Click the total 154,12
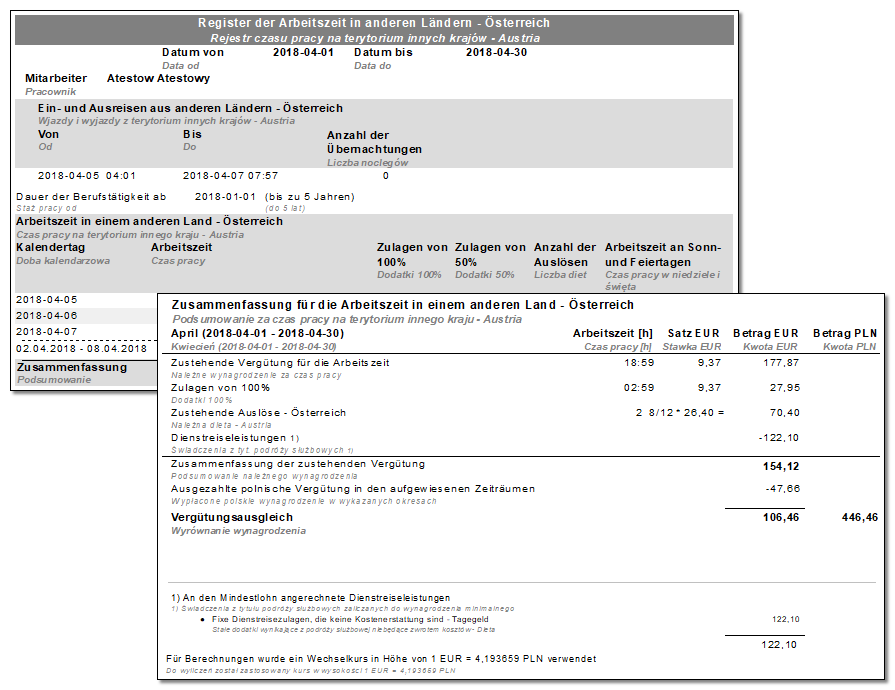 (781, 466)
